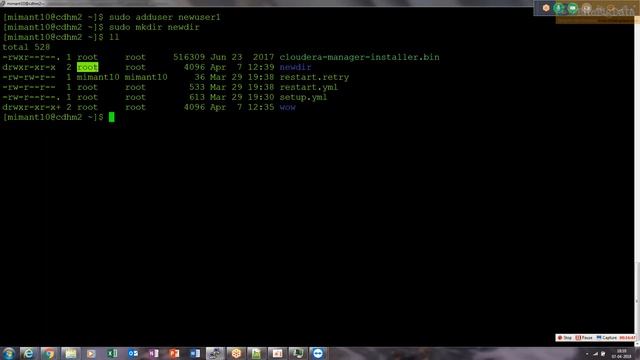Open the Windows Media Player taskbar icon
This screenshot has width=640, height=360.
tap(91, 353)
